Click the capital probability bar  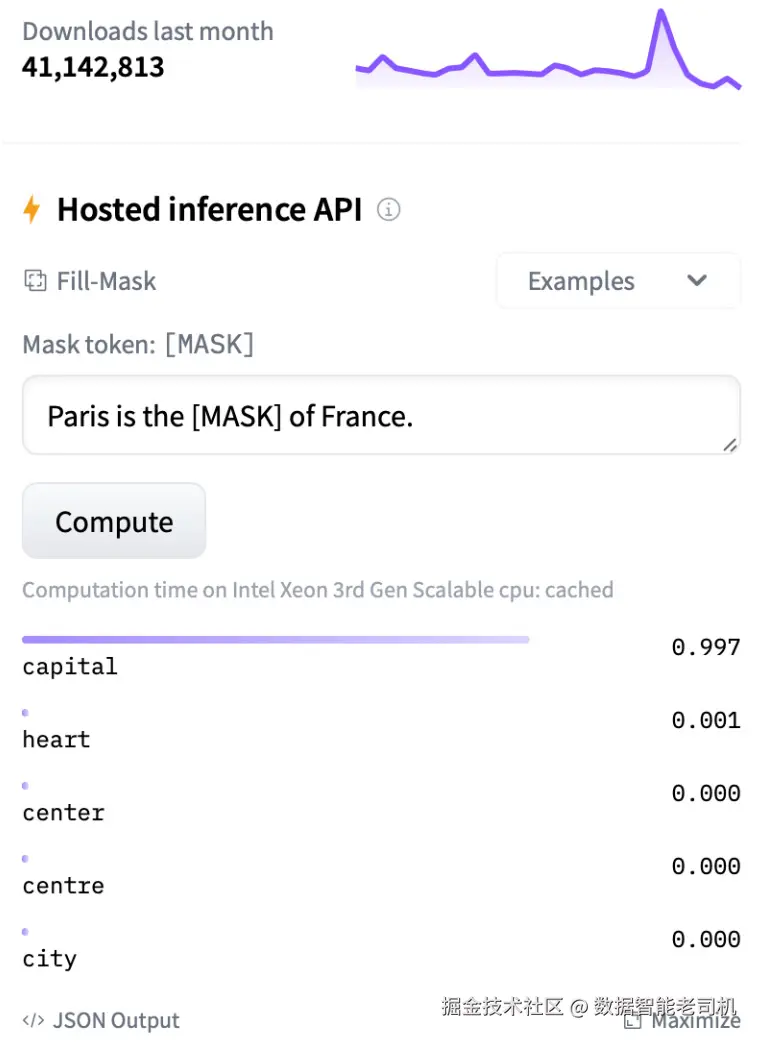[275, 639]
